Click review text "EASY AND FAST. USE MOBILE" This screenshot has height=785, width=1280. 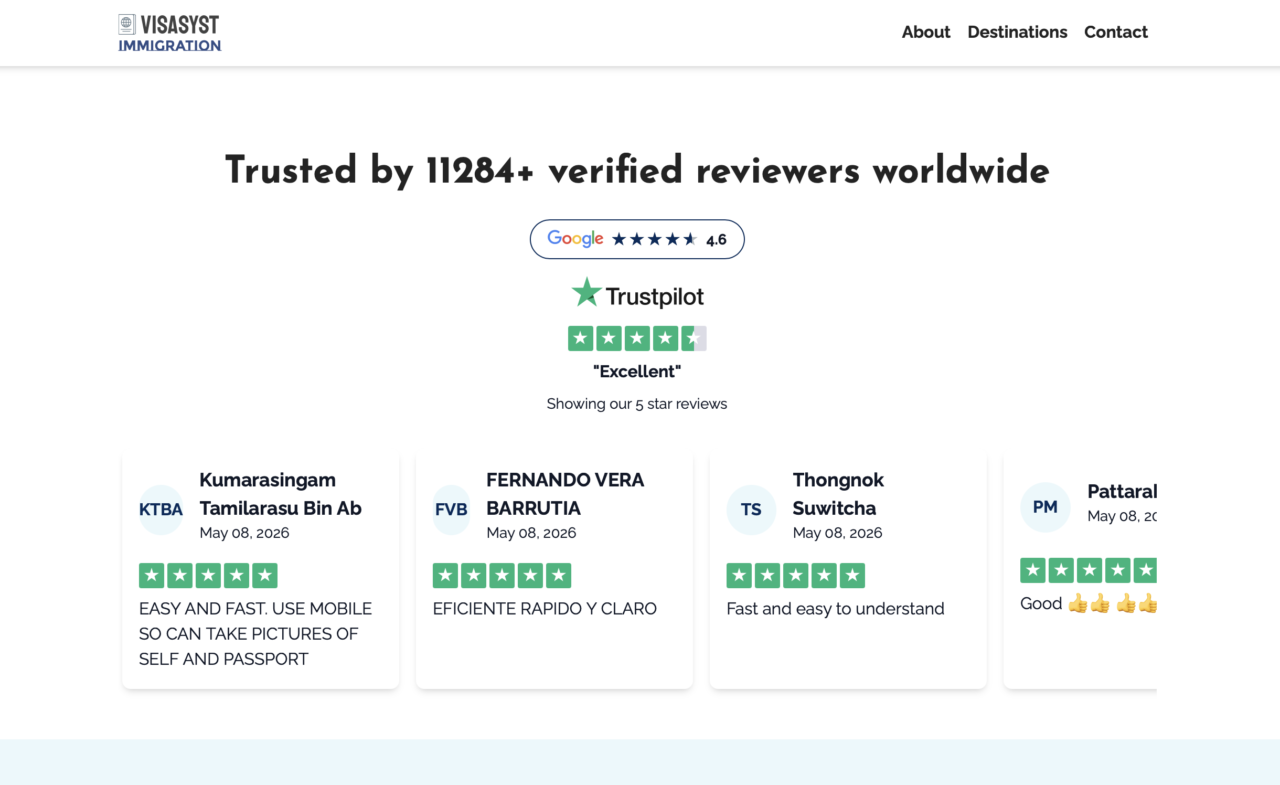pyautogui.click(x=255, y=609)
